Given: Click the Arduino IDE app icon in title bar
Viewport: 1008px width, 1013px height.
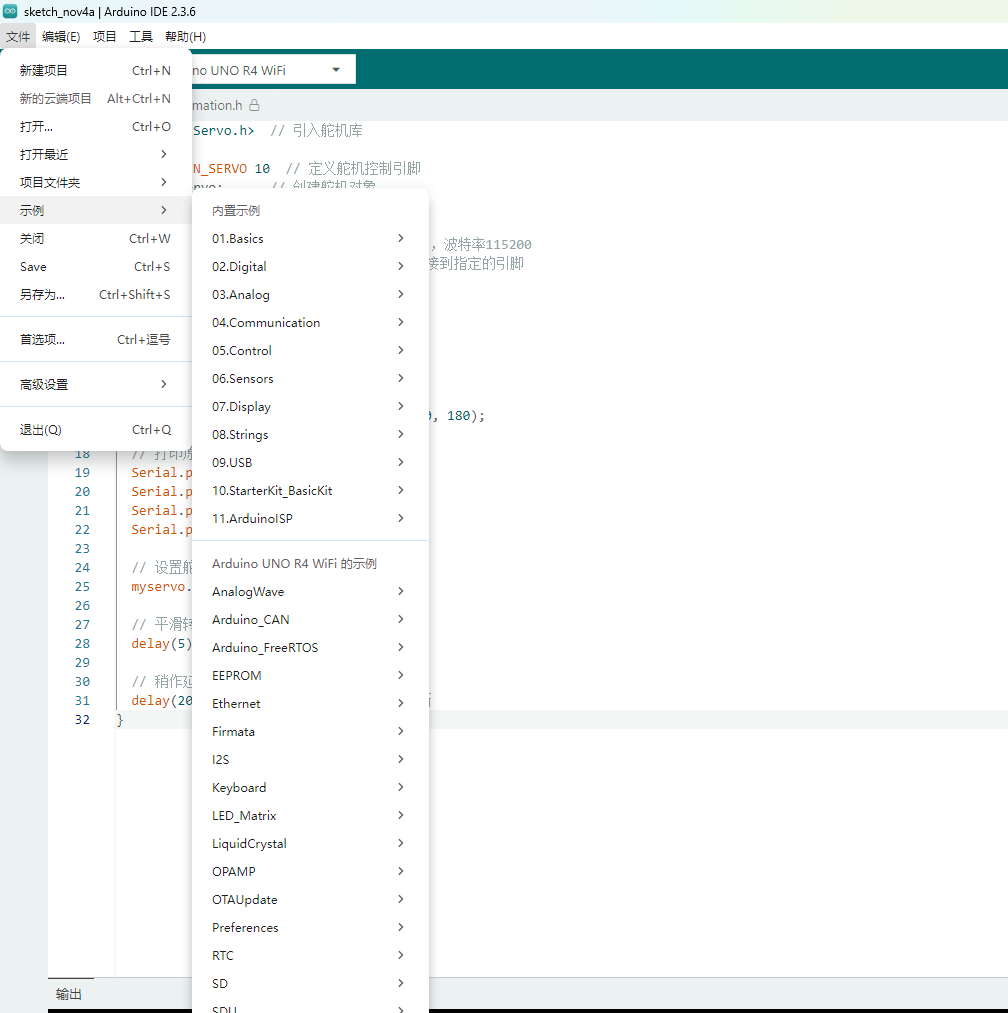Looking at the screenshot, I should point(10,11).
